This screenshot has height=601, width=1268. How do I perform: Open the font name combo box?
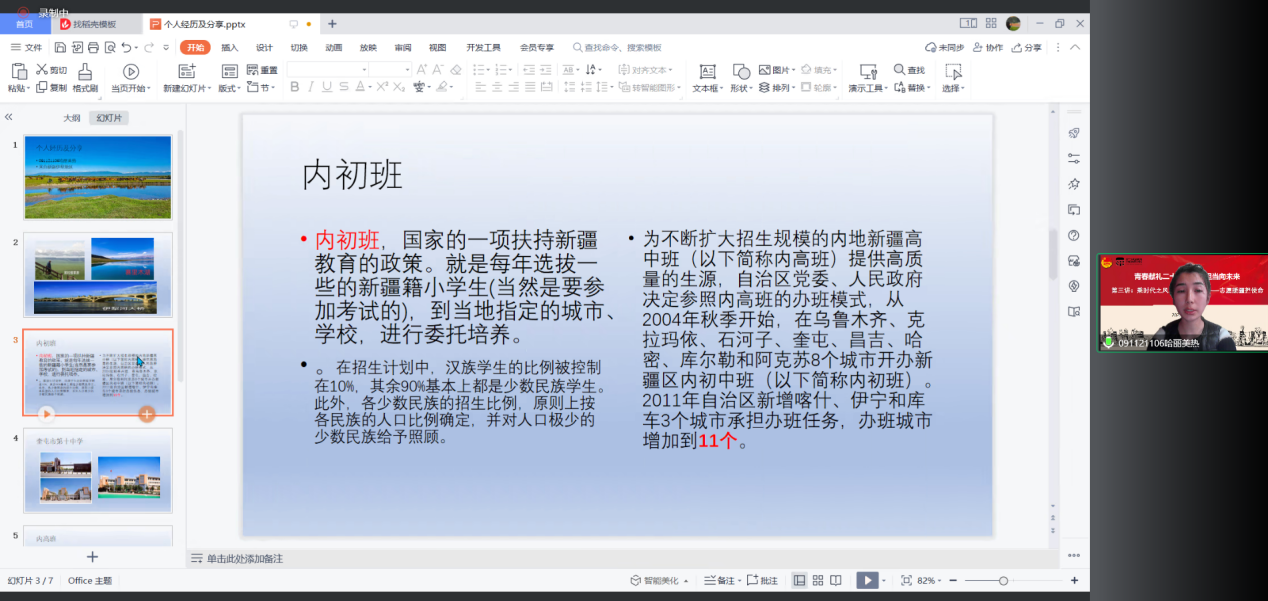[327, 70]
